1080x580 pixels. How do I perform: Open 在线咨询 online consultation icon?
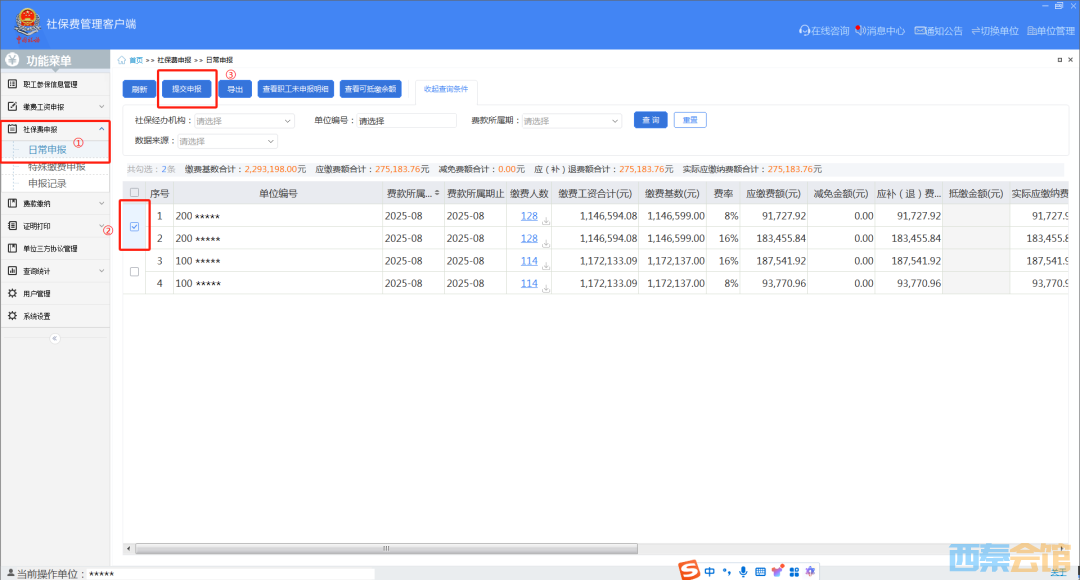(x=804, y=31)
